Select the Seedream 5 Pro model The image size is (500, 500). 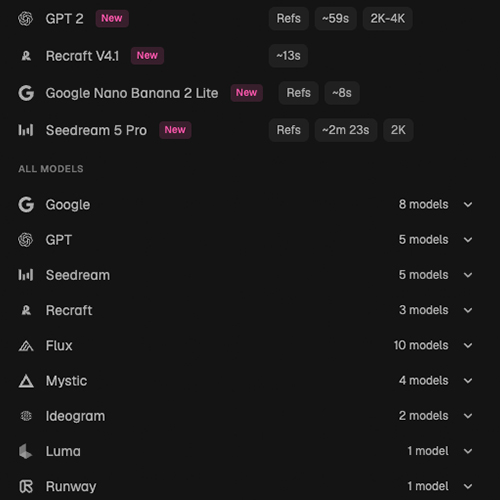click(96, 130)
